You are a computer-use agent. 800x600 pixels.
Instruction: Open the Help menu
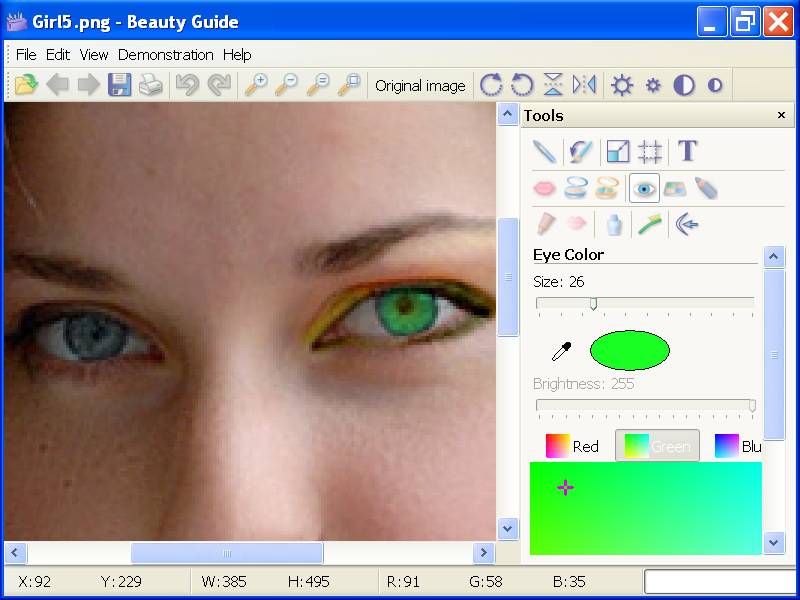(x=237, y=55)
